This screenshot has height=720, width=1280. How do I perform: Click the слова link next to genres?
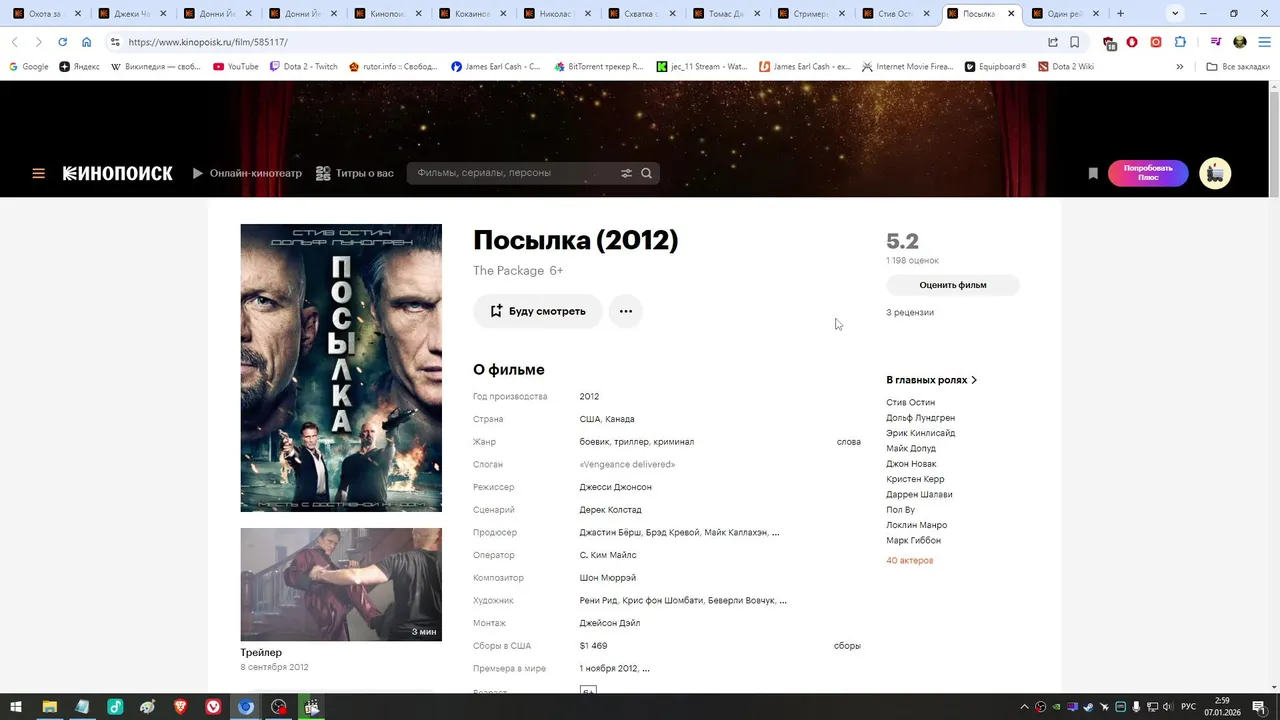[x=848, y=442]
